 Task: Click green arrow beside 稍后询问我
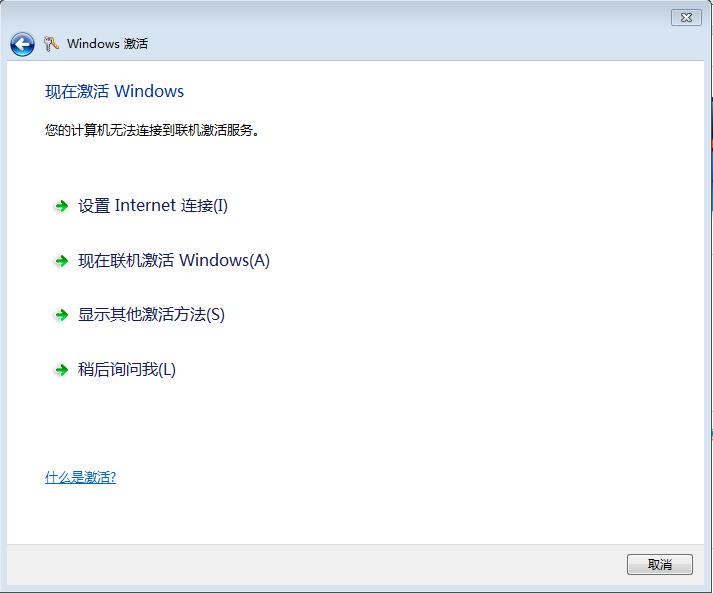pos(61,370)
